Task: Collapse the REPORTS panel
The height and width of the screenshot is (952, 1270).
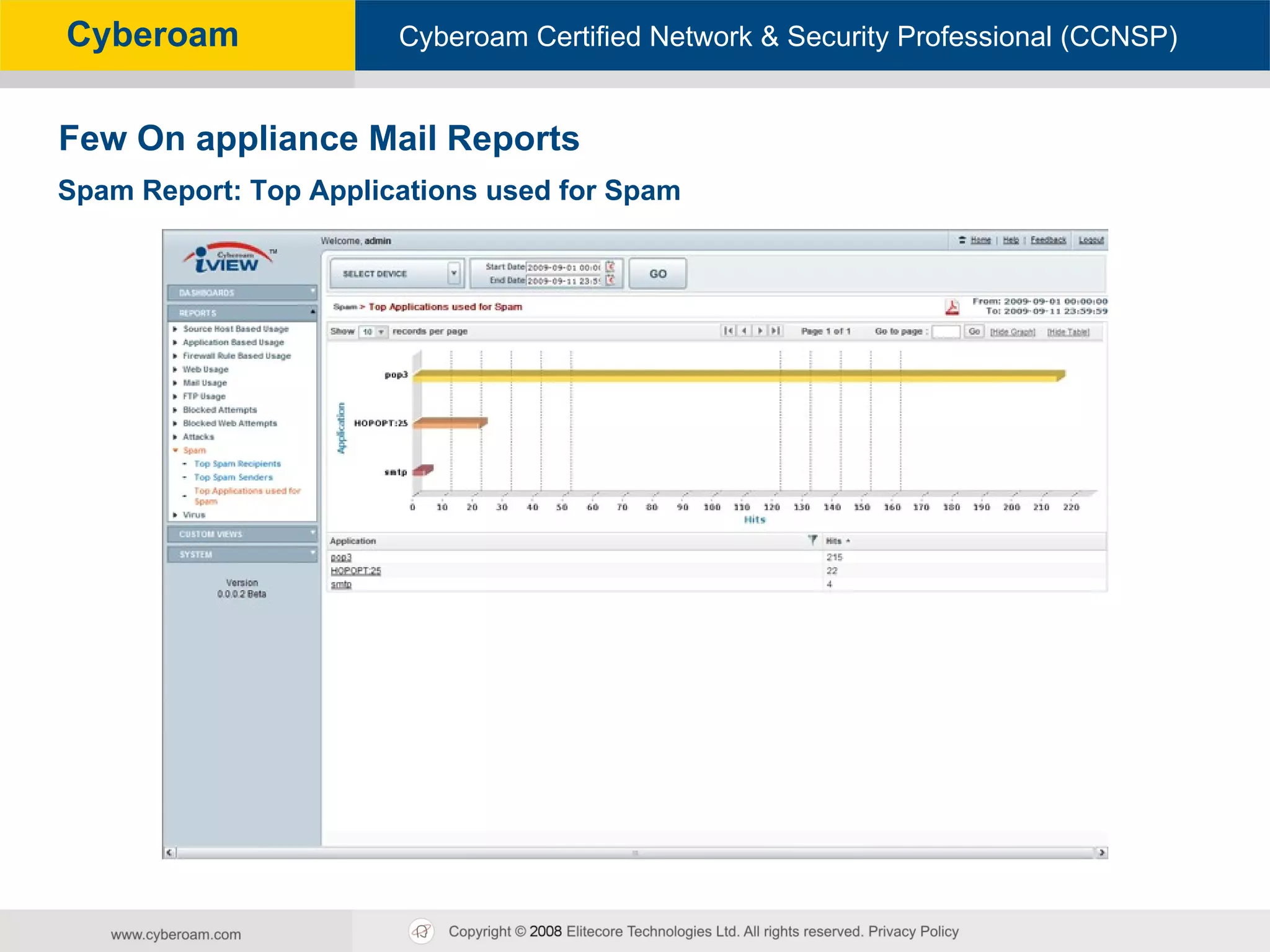Action: (x=242, y=312)
